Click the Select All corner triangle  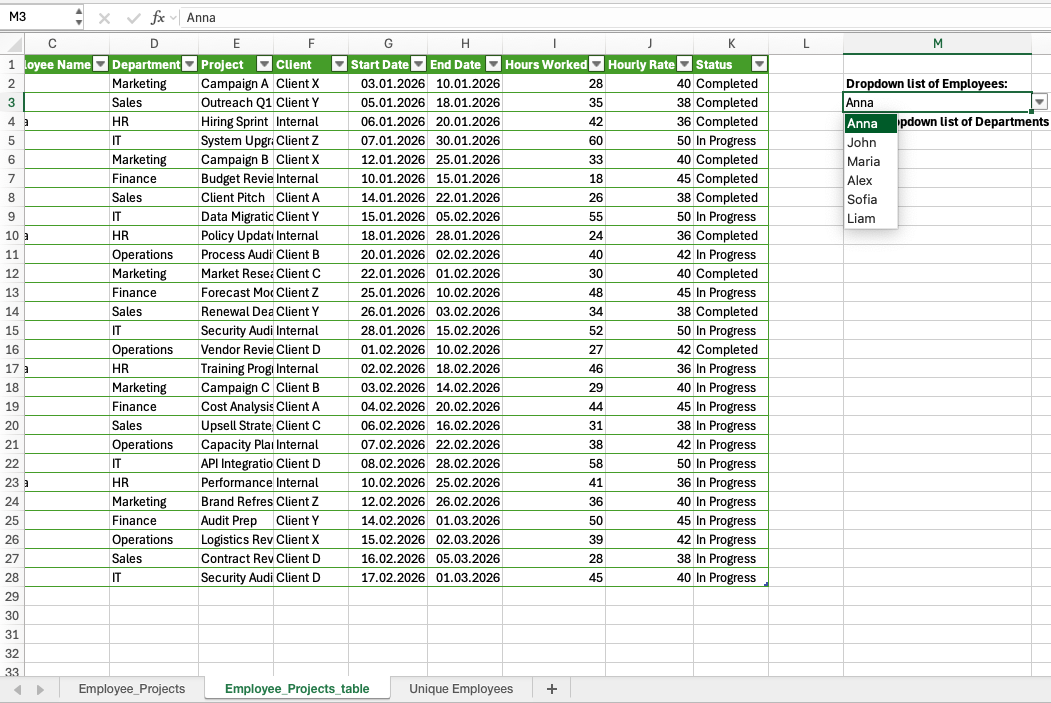pyautogui.click(x=12, y=43)
